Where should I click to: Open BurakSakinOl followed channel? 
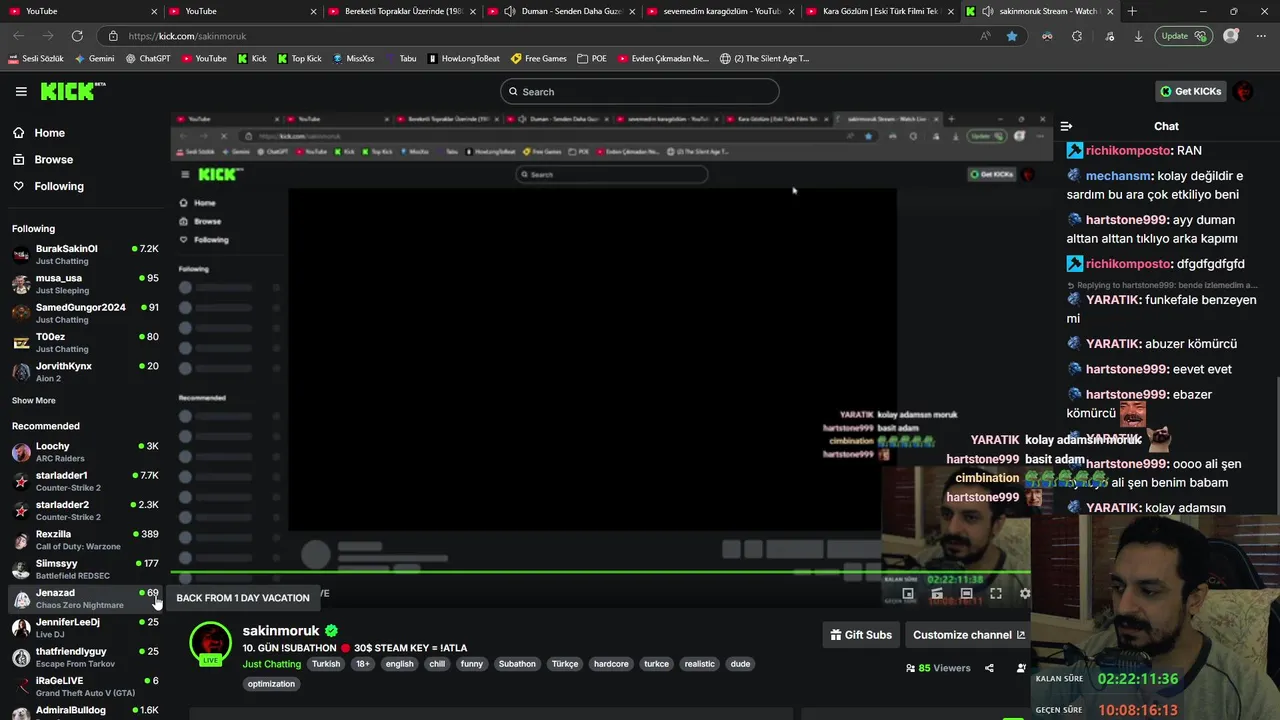tap(85, 254)
